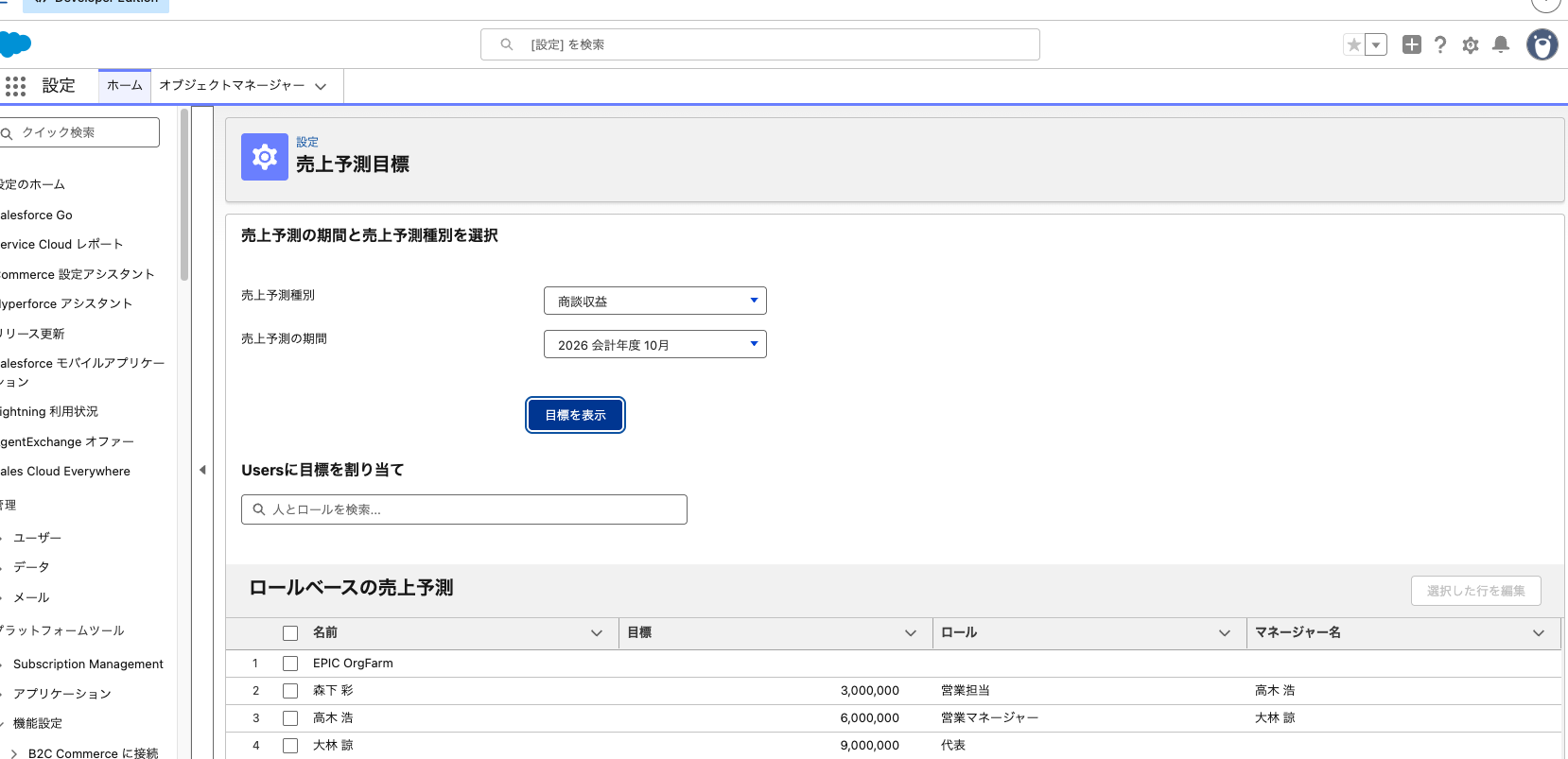This screenshot has width=1568, height=759.
Task: Click the sidebar vertical scrollbar
Action: 184,195
